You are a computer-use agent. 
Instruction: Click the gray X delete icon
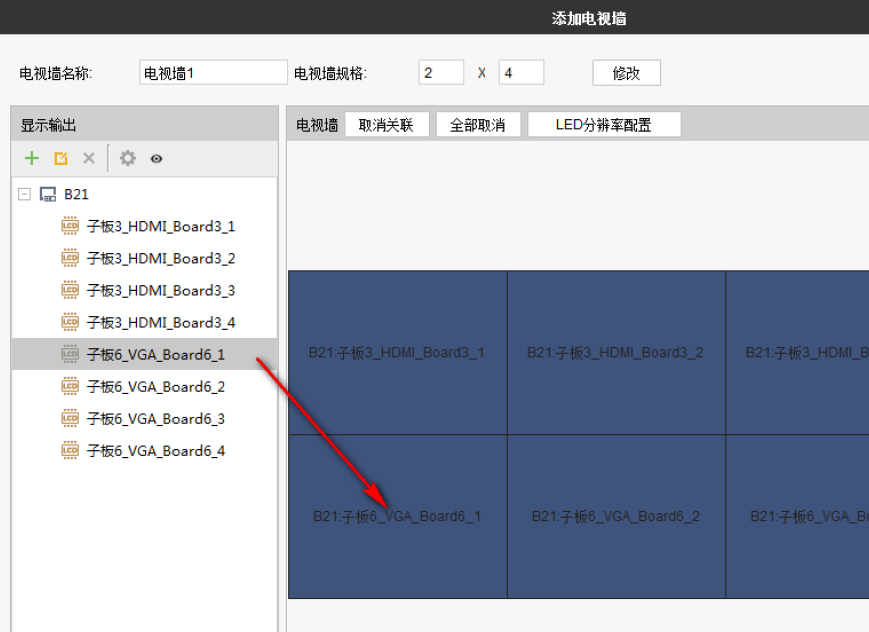click(x=88, y=158)
